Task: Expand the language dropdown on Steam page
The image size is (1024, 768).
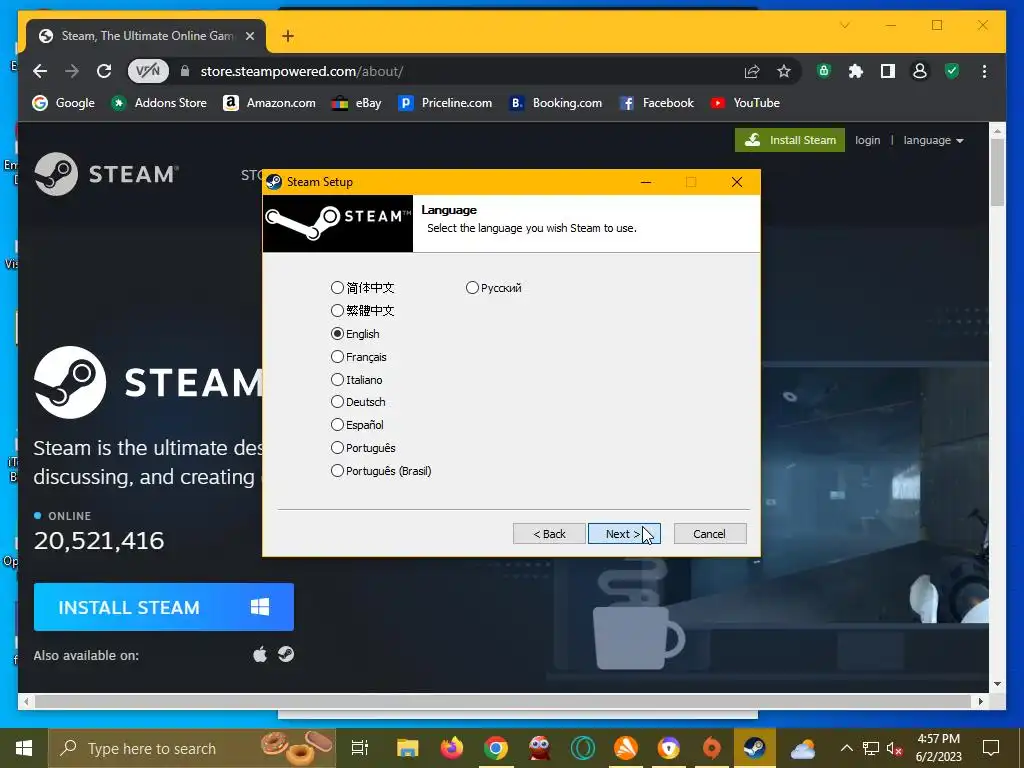Action: [x=933, y=140]
